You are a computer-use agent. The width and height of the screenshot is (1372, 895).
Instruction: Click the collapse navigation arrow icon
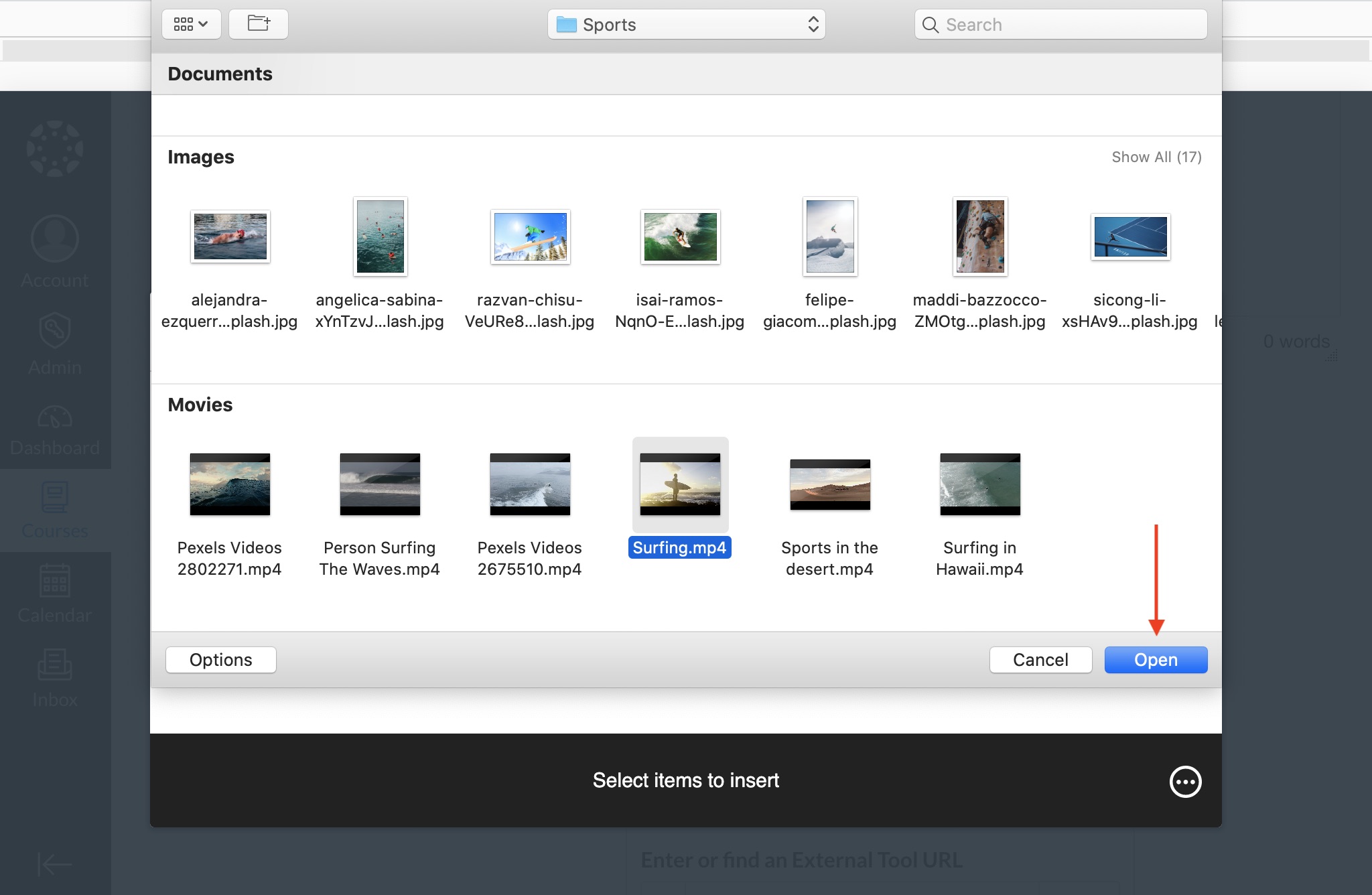(x=55, y=864)
